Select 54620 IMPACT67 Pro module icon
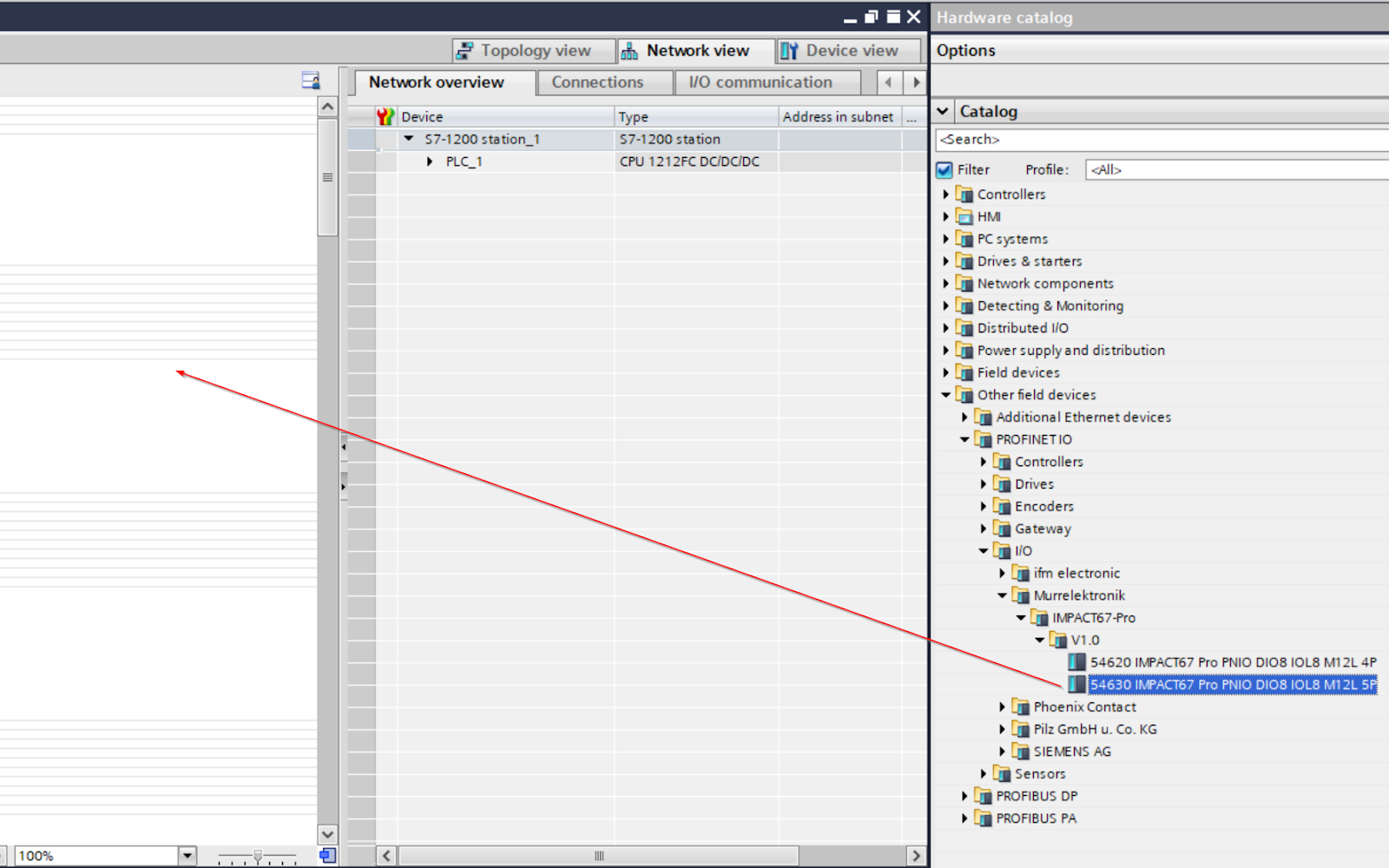Screen dimensions: 1389x868 (1076, 662)
